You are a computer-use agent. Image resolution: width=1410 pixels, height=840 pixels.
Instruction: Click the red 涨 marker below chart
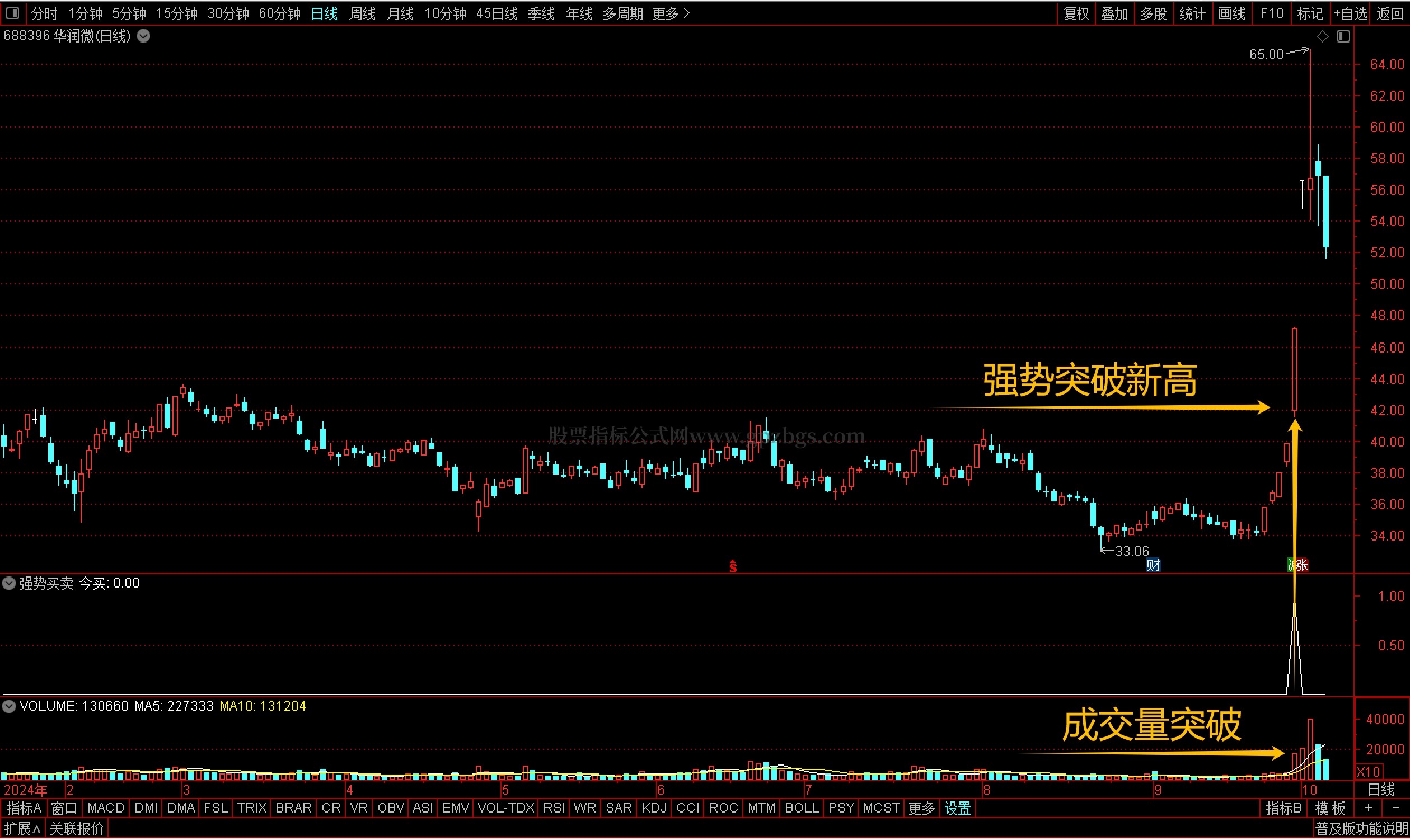[x=1301, y=565]
